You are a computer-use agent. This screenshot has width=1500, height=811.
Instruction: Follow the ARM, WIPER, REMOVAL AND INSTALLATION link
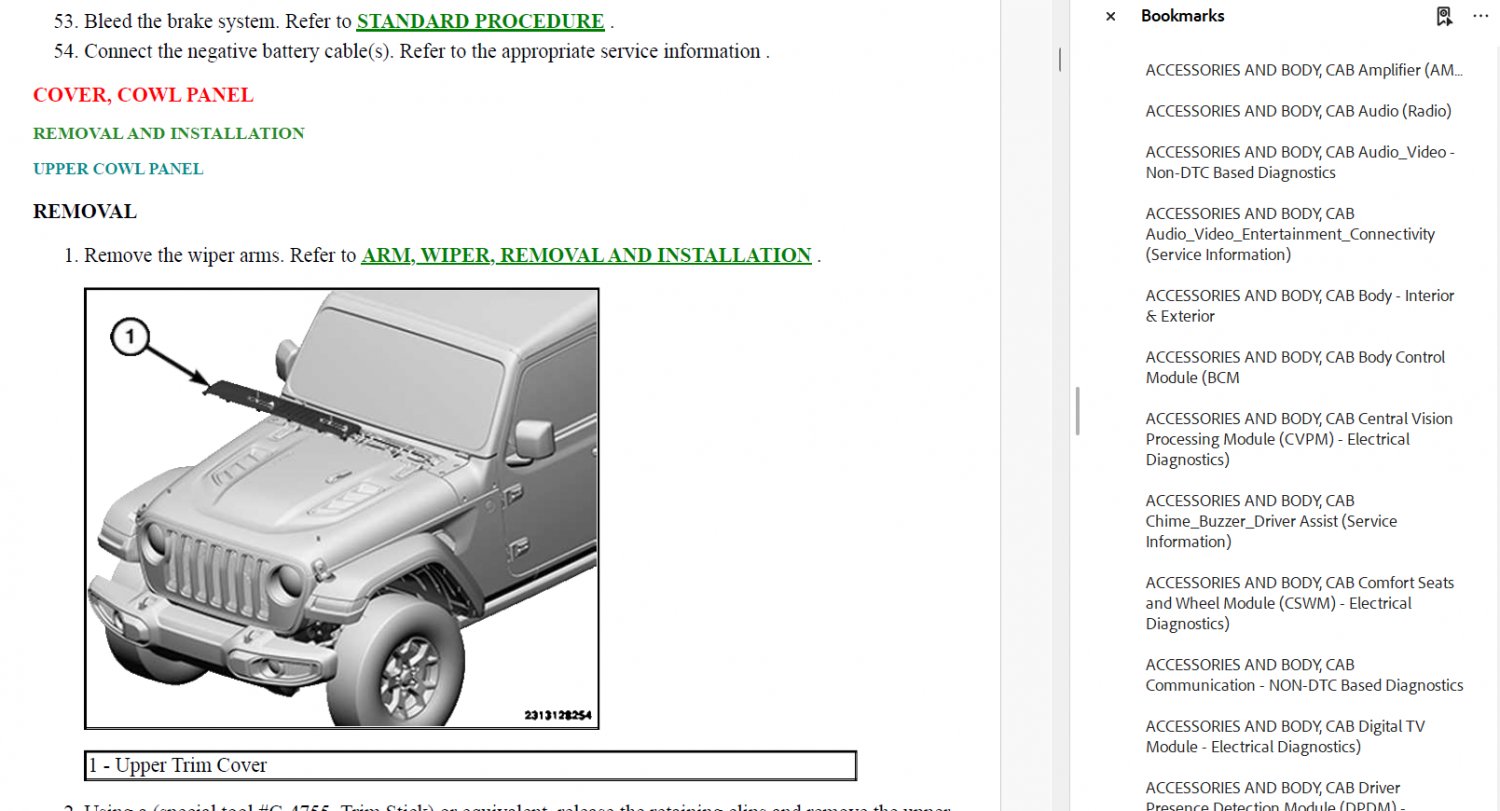pyautogui.click(x=586, y=255)
